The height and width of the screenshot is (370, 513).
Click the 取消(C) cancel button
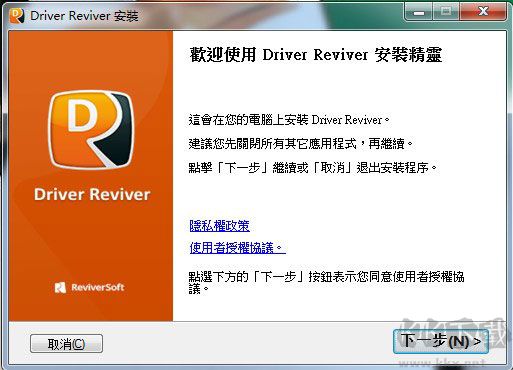pos(66,344)
